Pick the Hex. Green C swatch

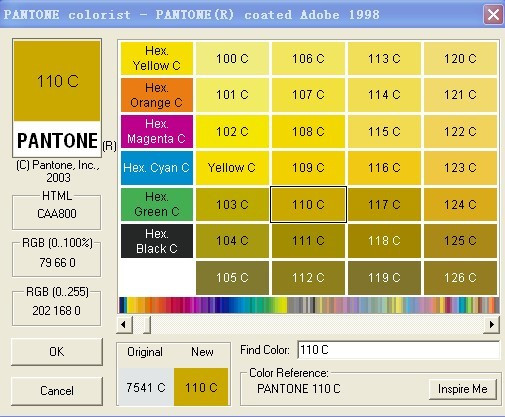click(157, 204)
